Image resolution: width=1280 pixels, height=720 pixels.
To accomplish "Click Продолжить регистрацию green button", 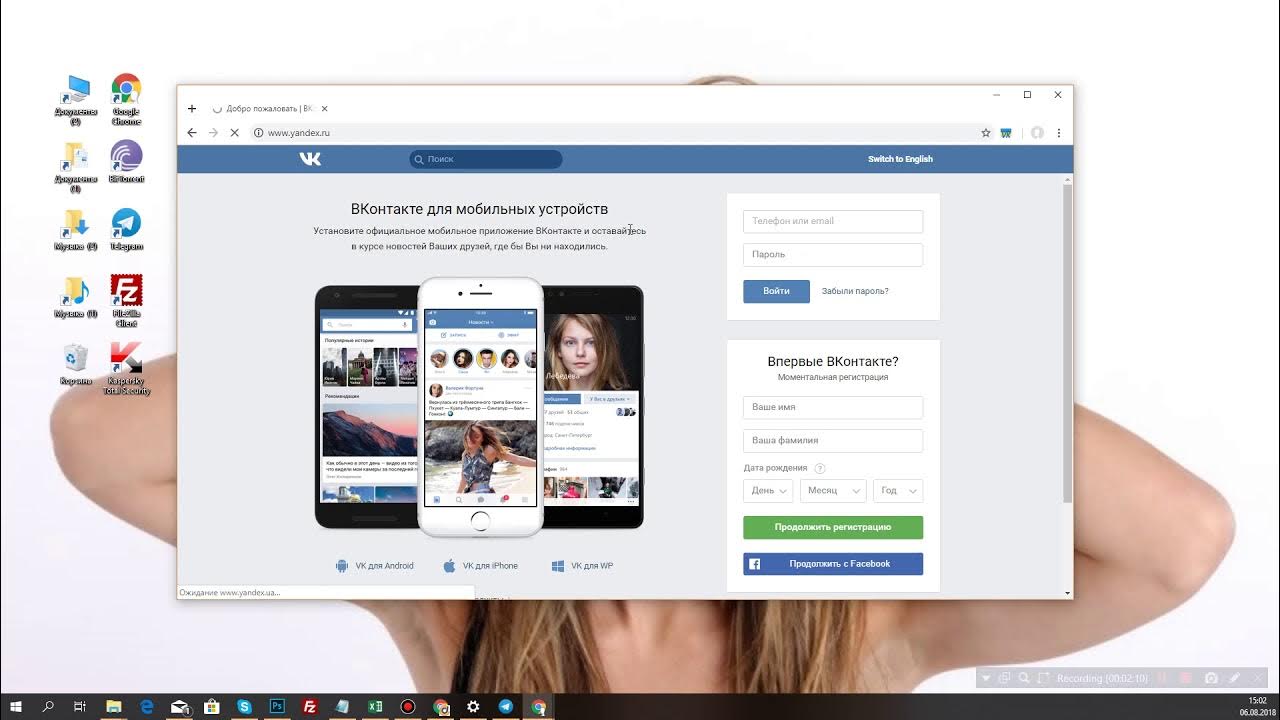I will (833, 527).
